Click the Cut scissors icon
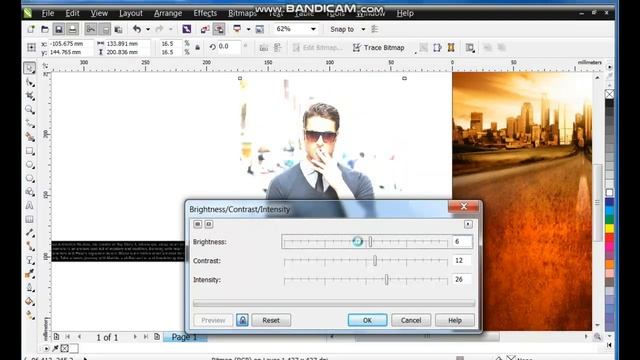Screen dimensions: 640x360 click(91, 29)
